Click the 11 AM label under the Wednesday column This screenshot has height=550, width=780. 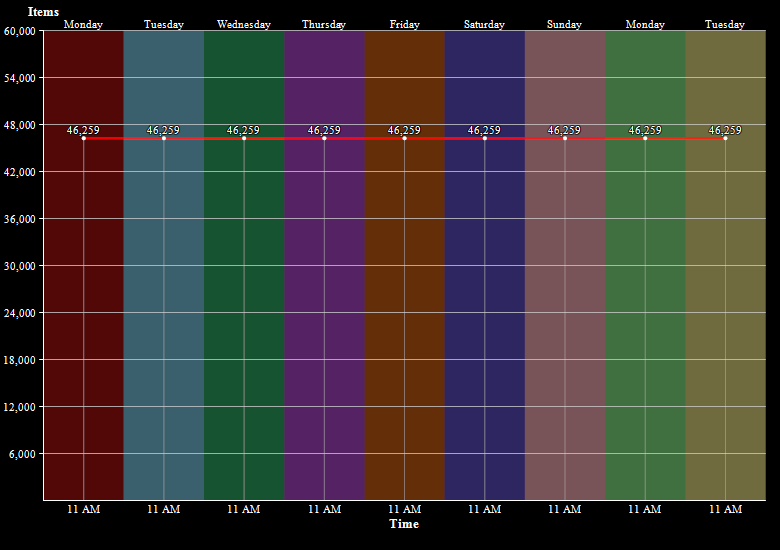point(244,509)
